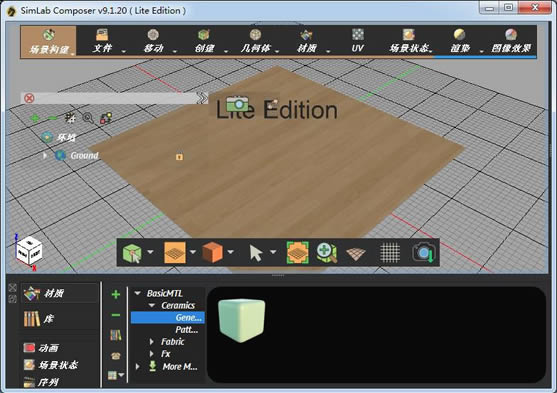Select the light green ceramic material cube
This screenshot has width=557, height=393.
[x=242, y=320]
